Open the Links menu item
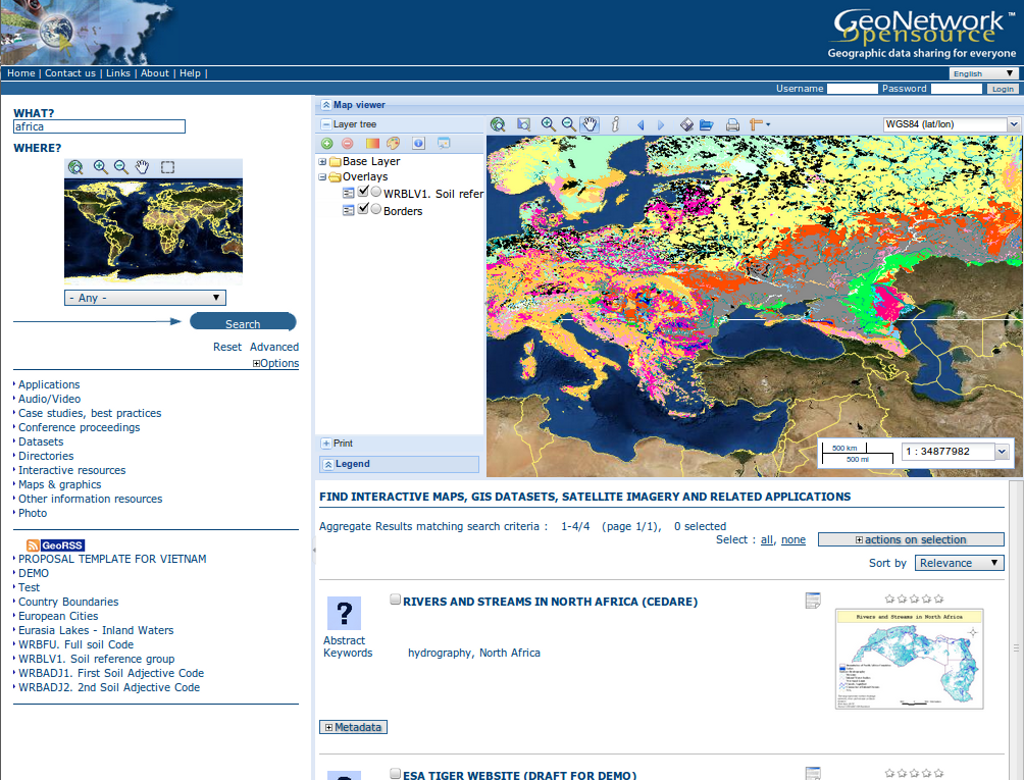This screenshot has width=1024, height=780. click(118, 73)
